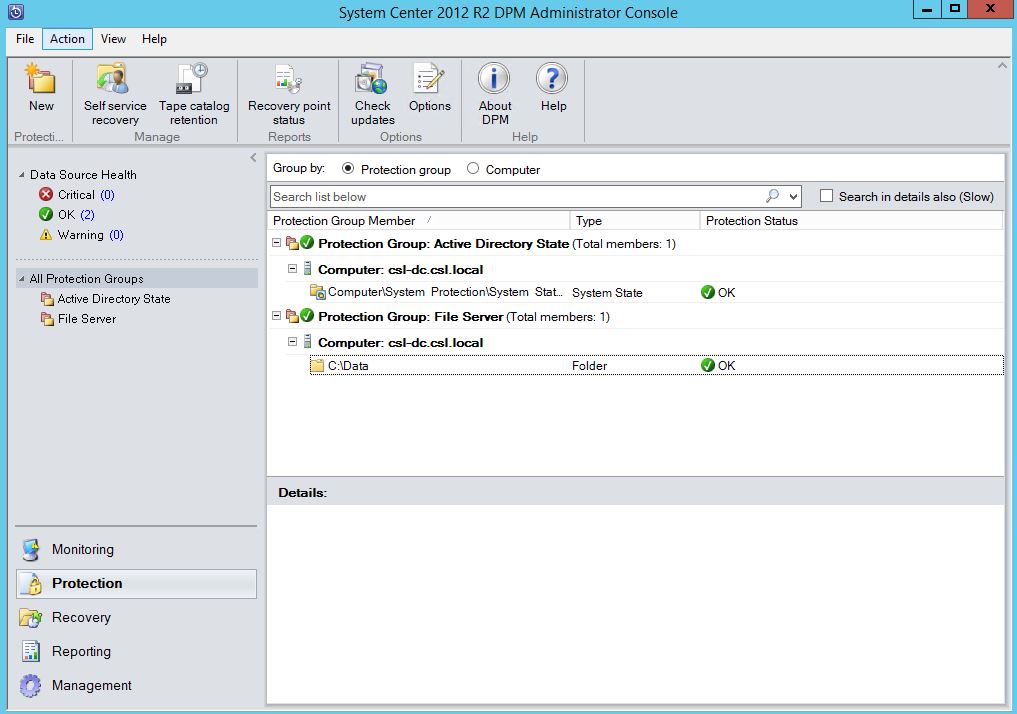Click the Monitoring workspace icon
The height and width of the screenshot is (714, 1017).
point(30,550)
